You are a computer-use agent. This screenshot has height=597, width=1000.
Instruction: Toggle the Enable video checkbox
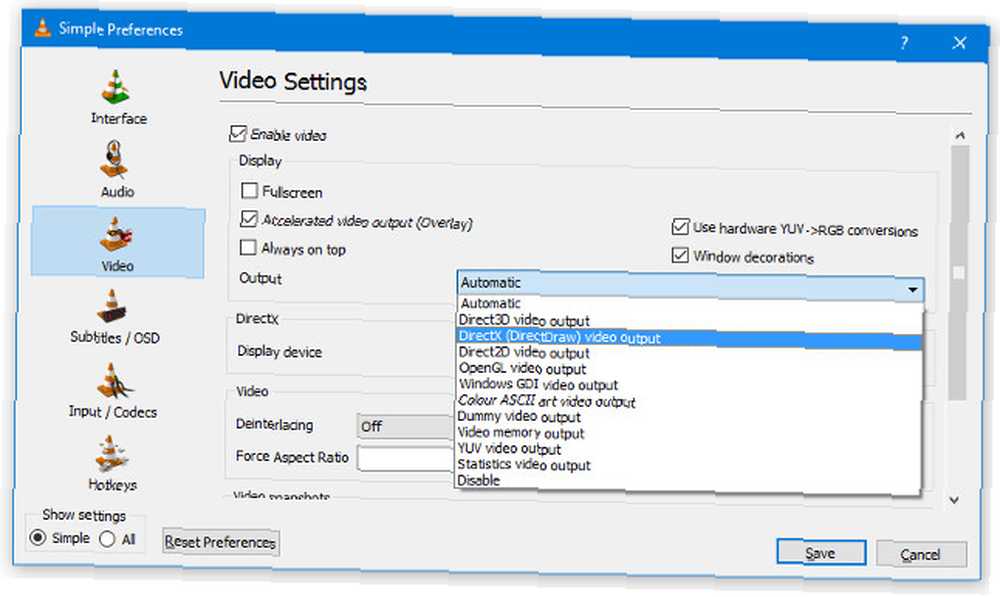point(238,134)
